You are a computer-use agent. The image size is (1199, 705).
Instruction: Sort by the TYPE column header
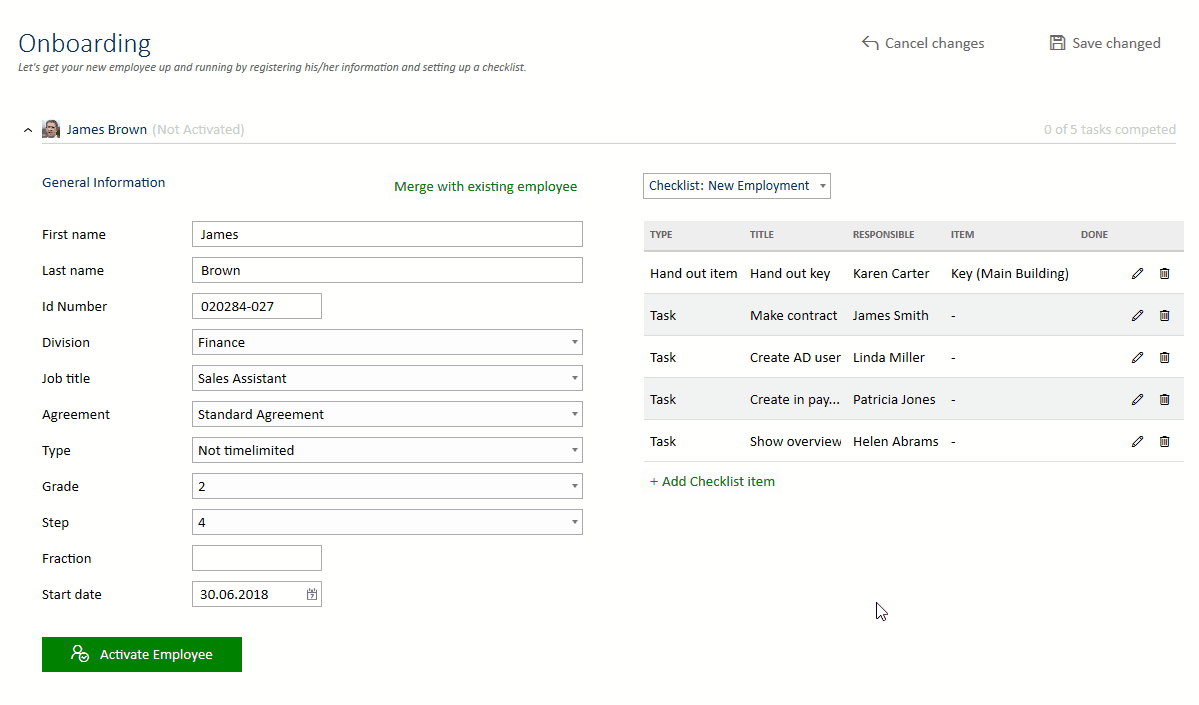pyautogui.click(x=661, y=235)
